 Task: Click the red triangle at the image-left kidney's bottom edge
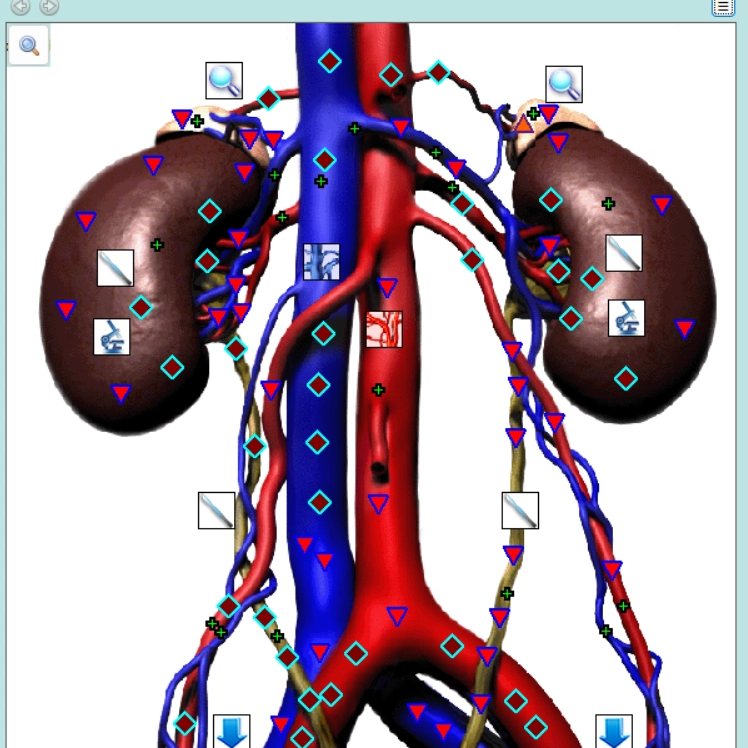(x=121, y=394)
